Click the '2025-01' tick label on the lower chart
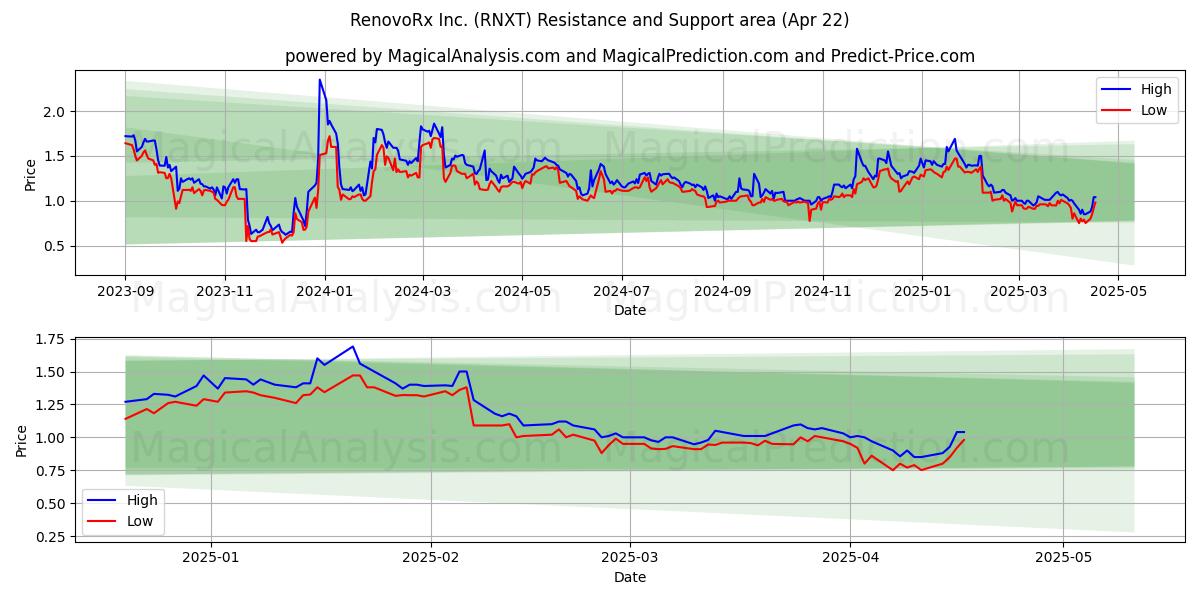This screenshot has width=1200, height=600. point(210,558)
